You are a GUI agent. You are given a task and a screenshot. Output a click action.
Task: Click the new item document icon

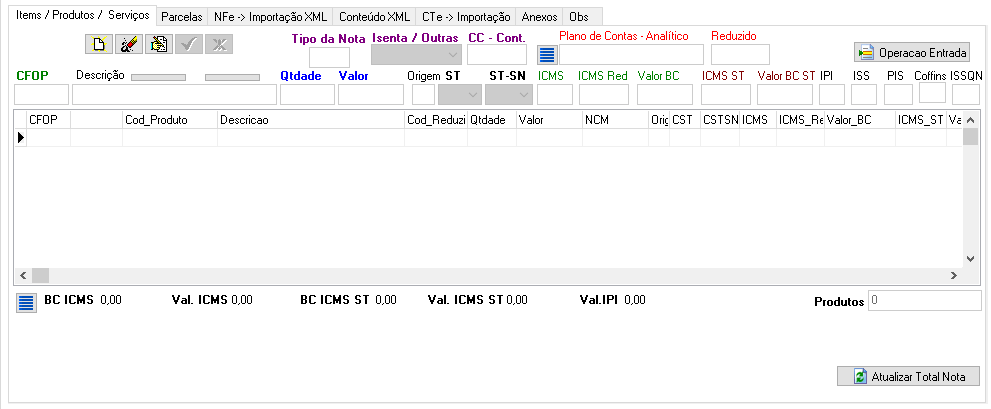point(99,44)
